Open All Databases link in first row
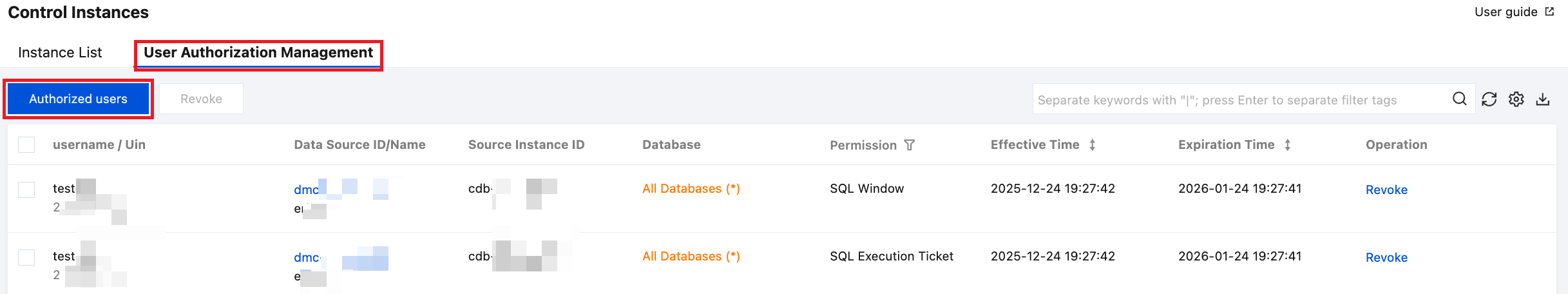 pos(691,188)
